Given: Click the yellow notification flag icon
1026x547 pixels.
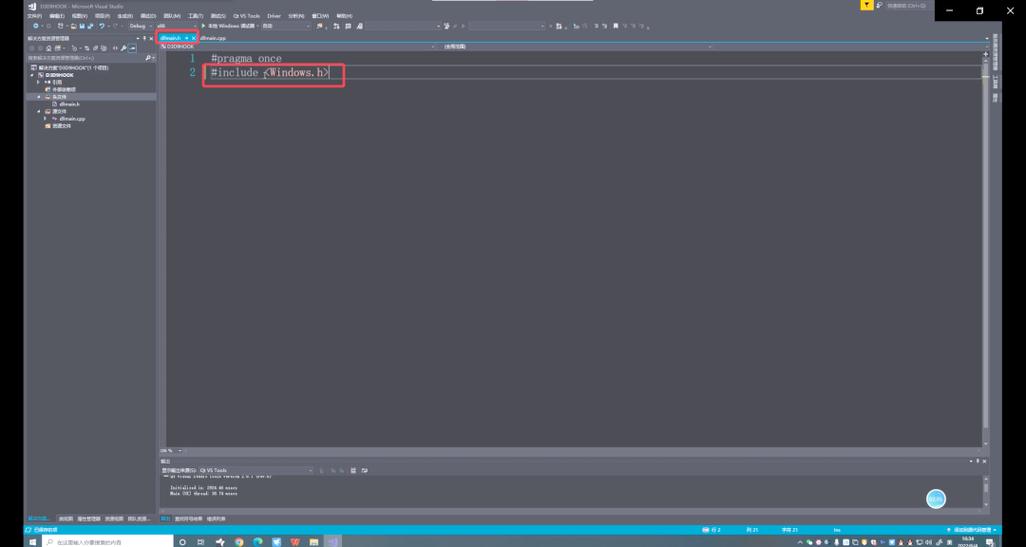Looking at the screenshot, I should point(866,5).
